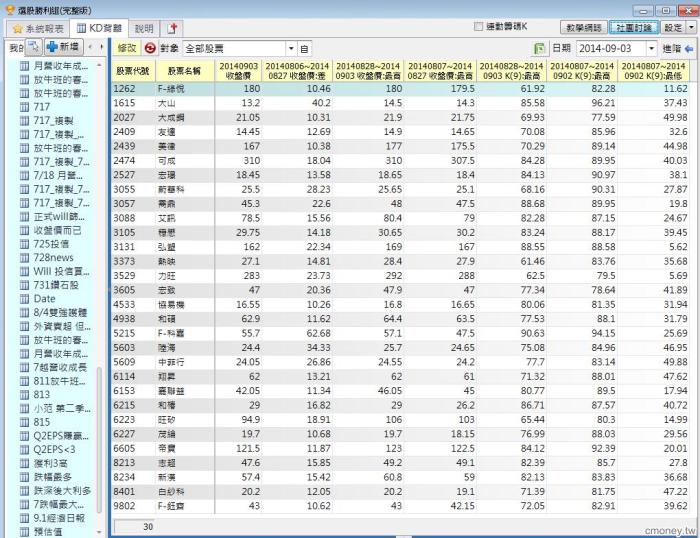Image resolution: width=700 pixels, height=538 pixels.
Task: Switch to the 系統報表 tab
Action: (38, 29)
